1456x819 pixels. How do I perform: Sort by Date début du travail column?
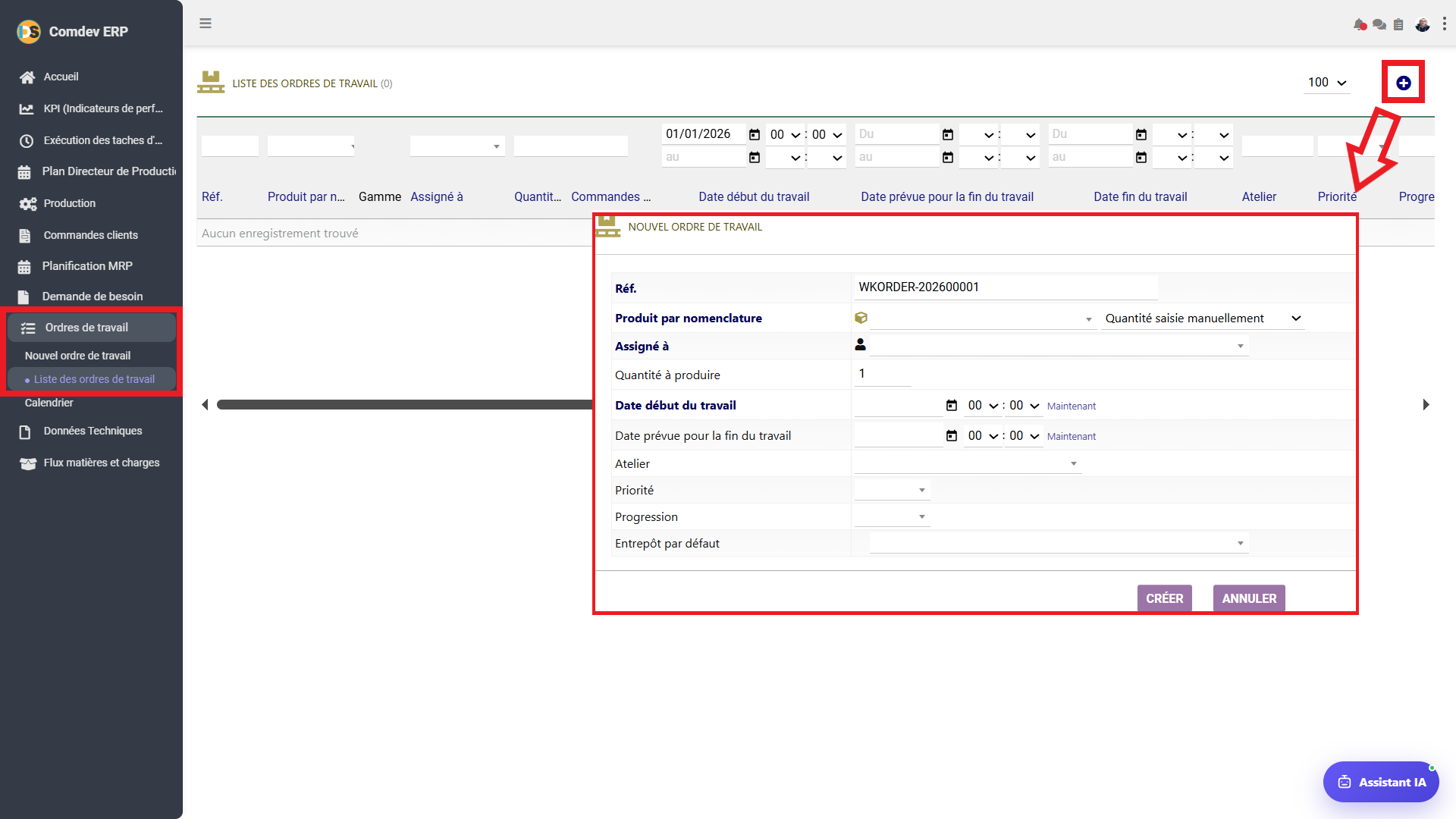(754, 197)
